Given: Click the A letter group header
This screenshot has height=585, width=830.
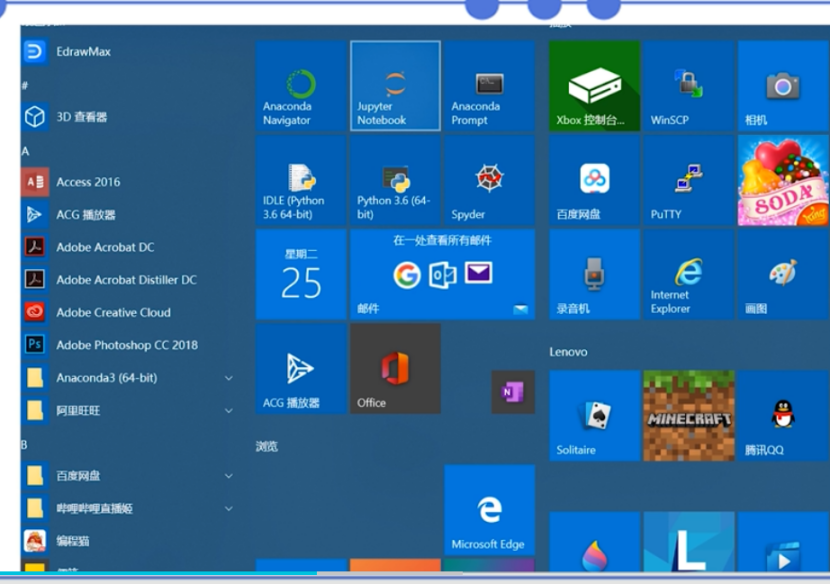Looking at the screenshot, I should coord(25,151).
